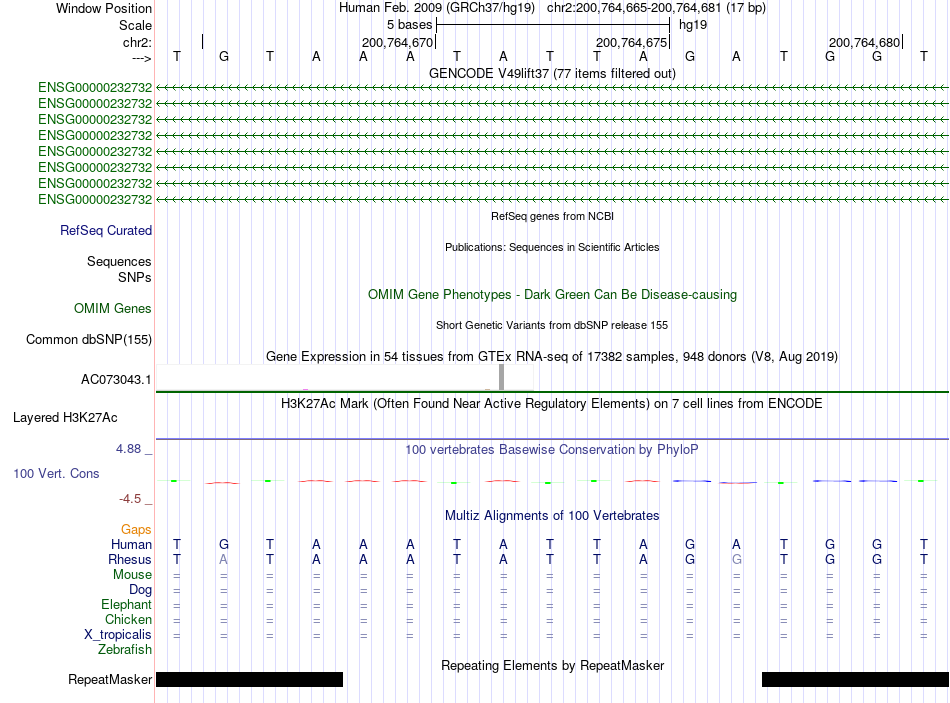Image resolution: width=950 pixels, height=703 pixels.
Task: Click the Mouse alignment row label
Action: tap(132, 575)
